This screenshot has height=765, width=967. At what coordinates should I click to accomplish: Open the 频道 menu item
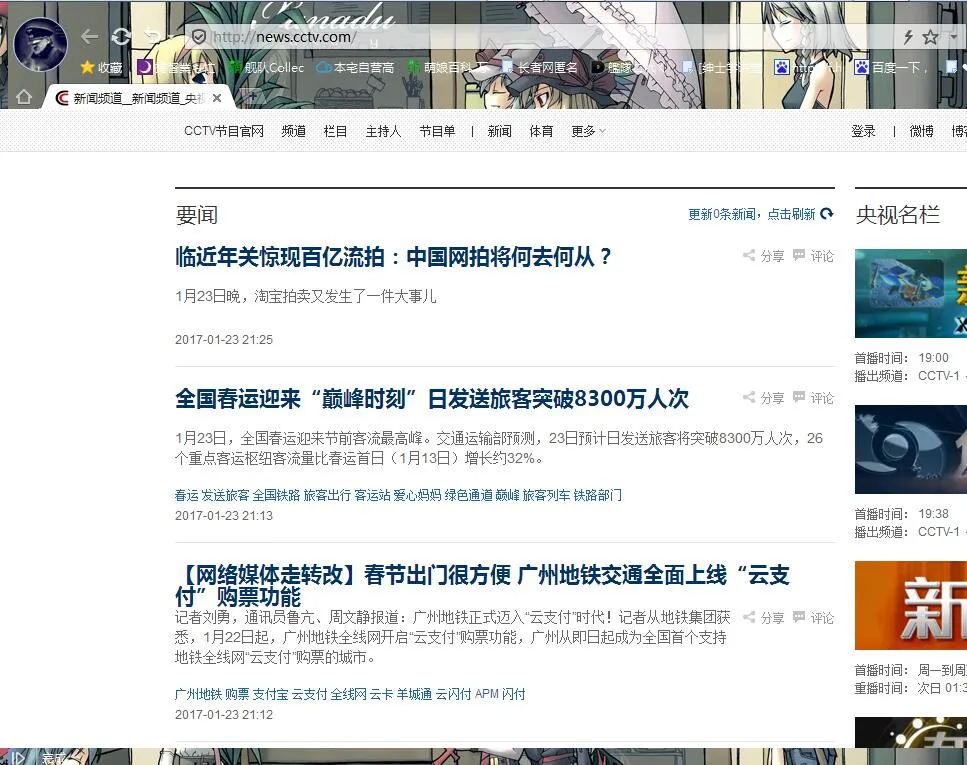(x=294, y=131)
